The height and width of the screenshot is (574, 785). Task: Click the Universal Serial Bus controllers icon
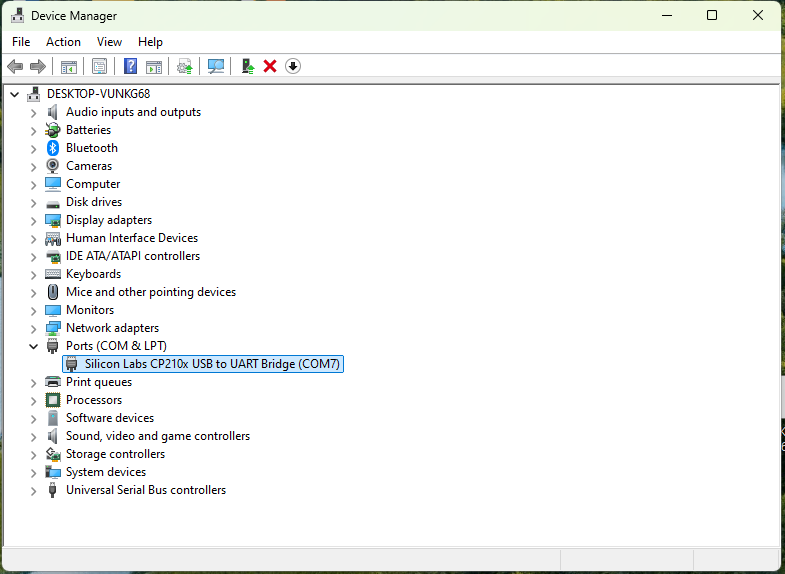coord(53,490)
